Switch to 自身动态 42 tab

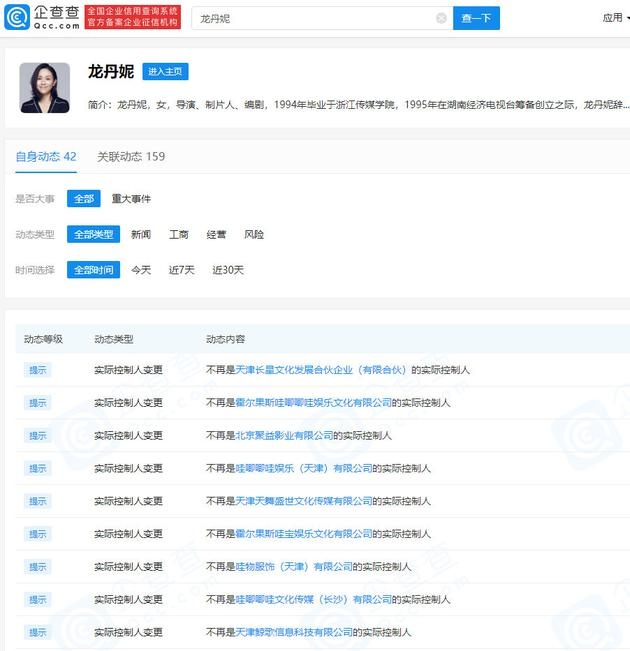point(46,156)
